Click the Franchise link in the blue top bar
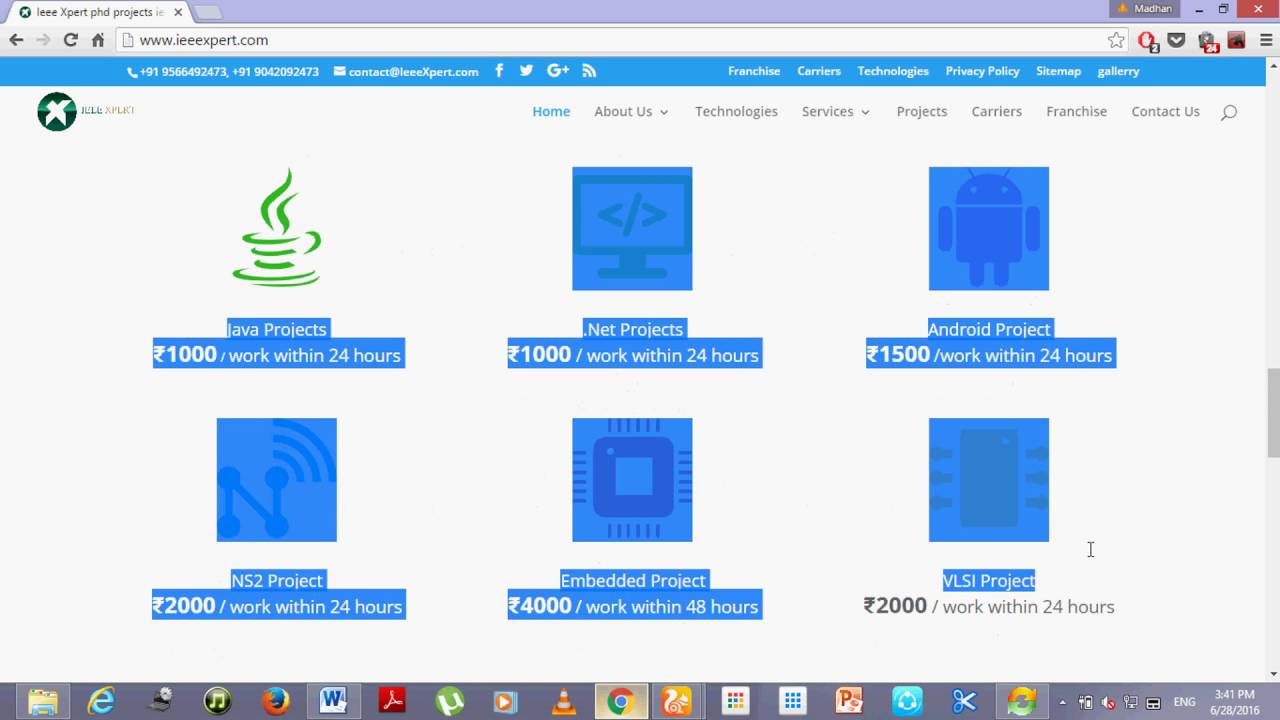The image size is (1280, 720). (754, 71)
